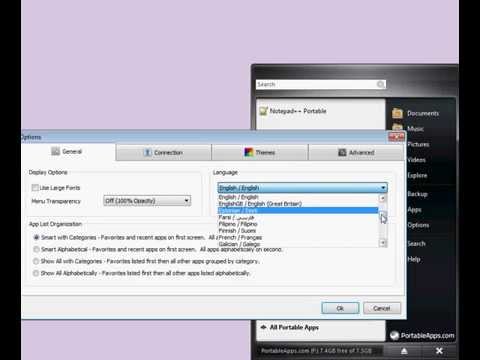Click Apps in PortableApps menu

414,210
